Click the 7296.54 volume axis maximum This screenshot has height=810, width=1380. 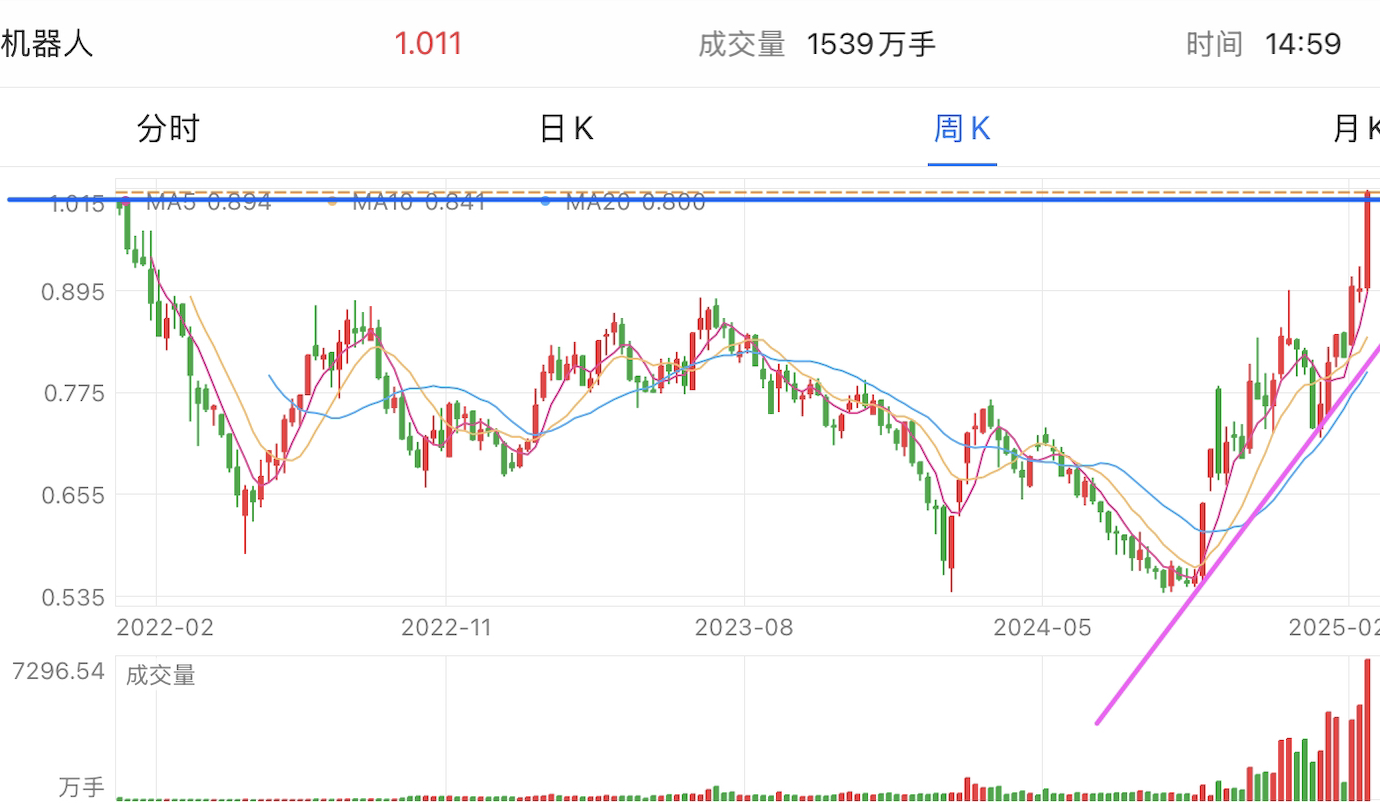click(x=58, y=672)
